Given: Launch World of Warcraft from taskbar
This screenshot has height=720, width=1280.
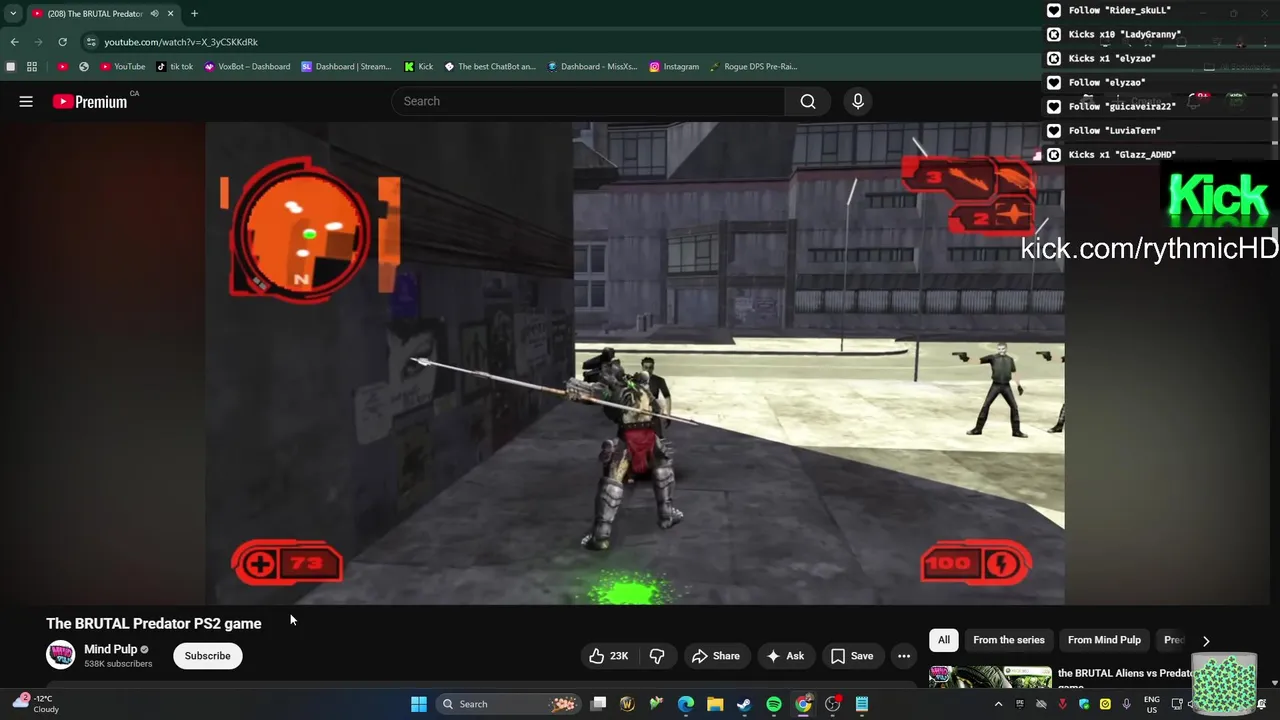Looking at the screenshot, I should (627, 704).
